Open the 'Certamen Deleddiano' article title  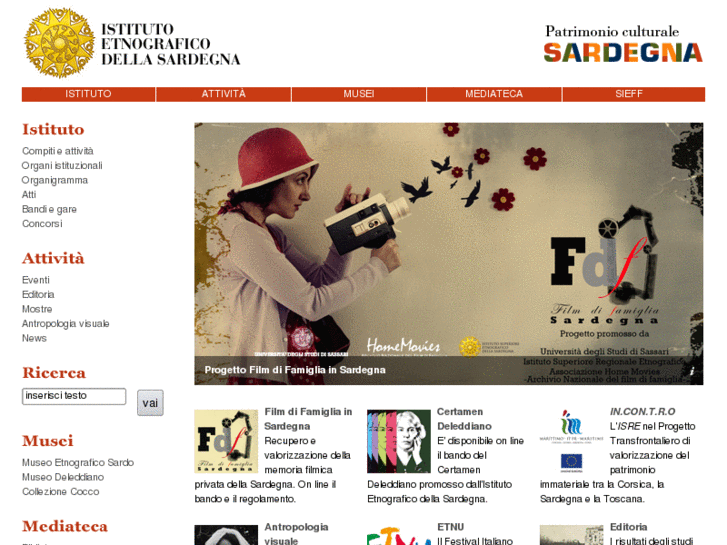click(464, 419)
